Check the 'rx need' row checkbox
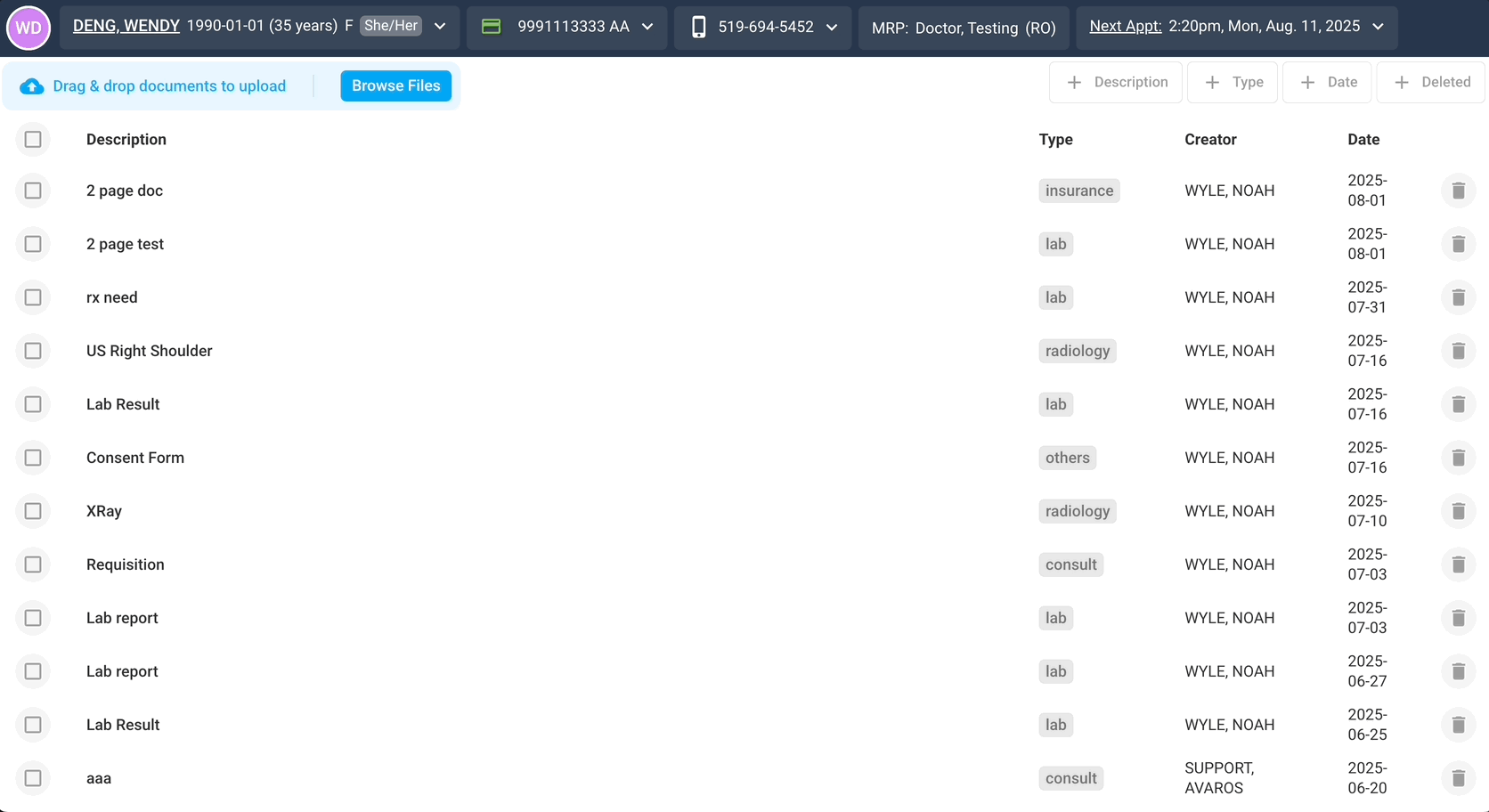 point(33,297)
